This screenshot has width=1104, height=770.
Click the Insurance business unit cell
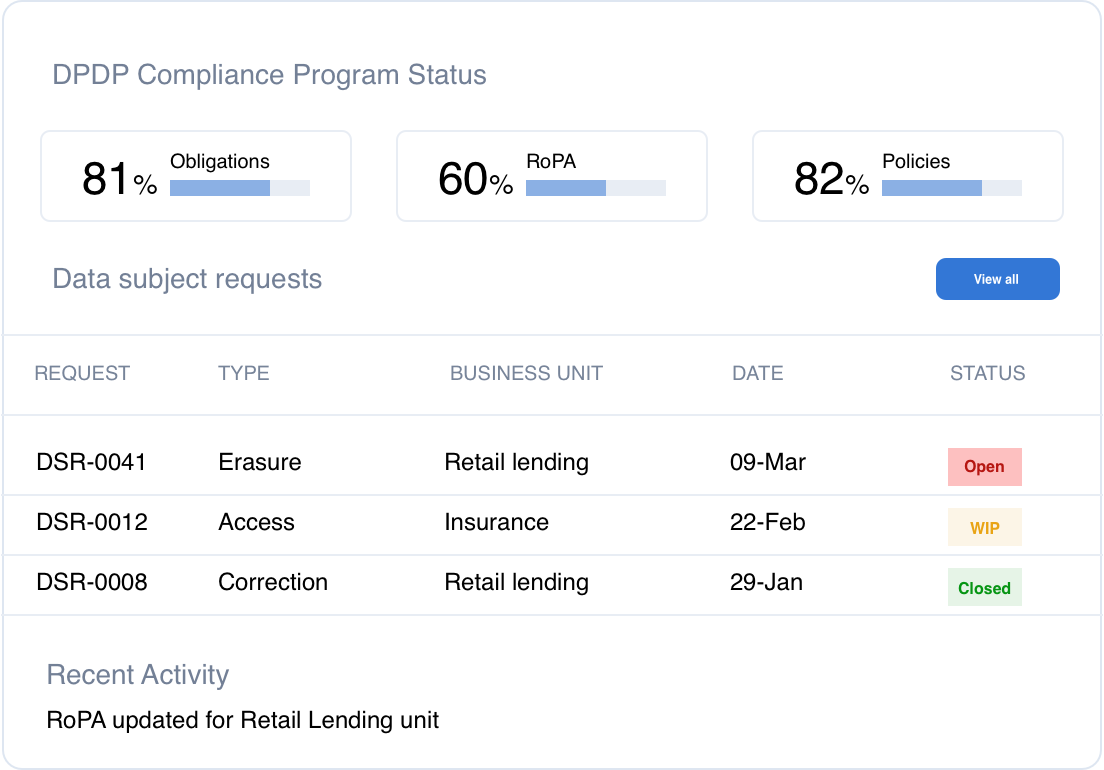(496, 522)
